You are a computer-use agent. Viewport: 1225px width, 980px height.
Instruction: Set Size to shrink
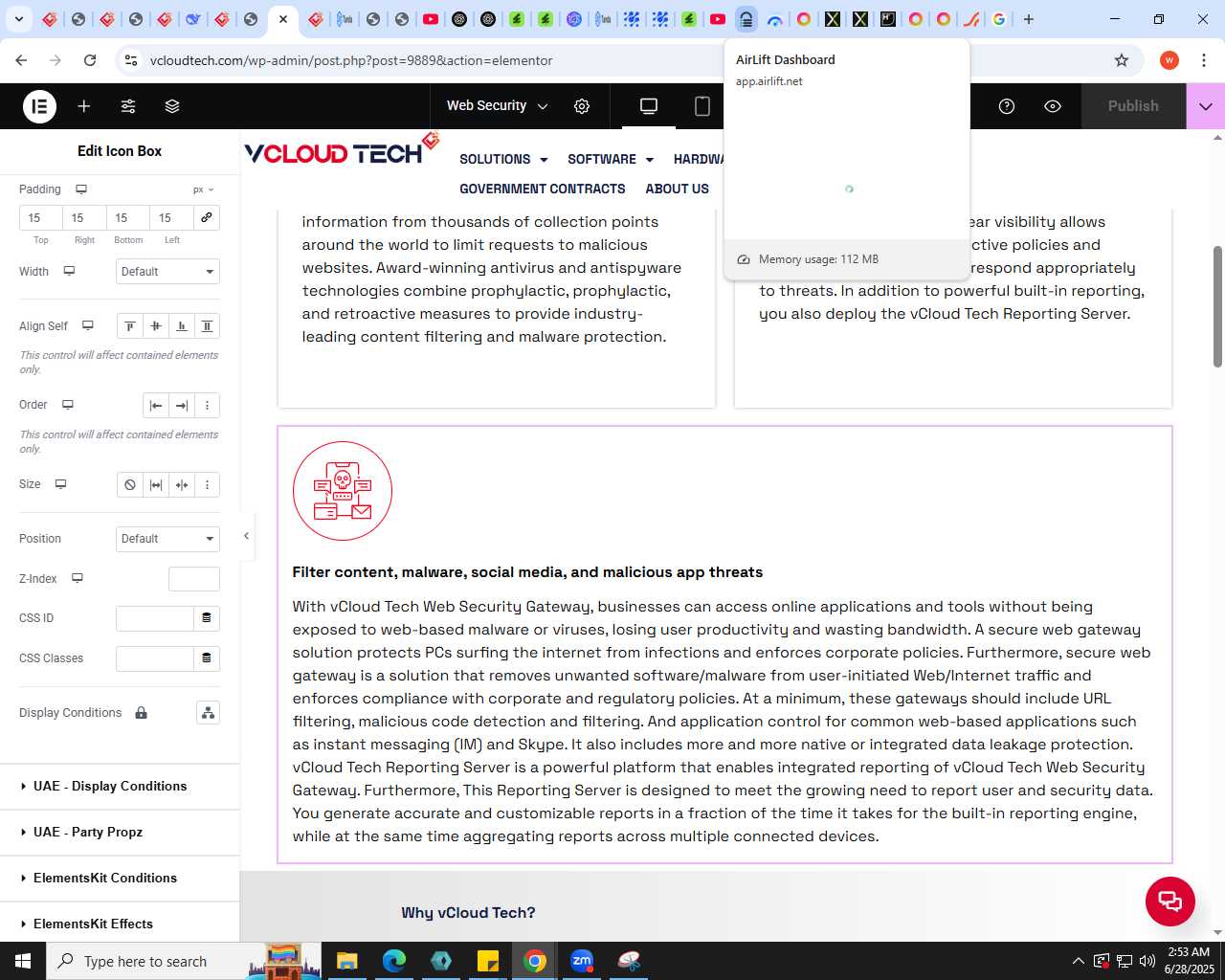tap(182, 485)
